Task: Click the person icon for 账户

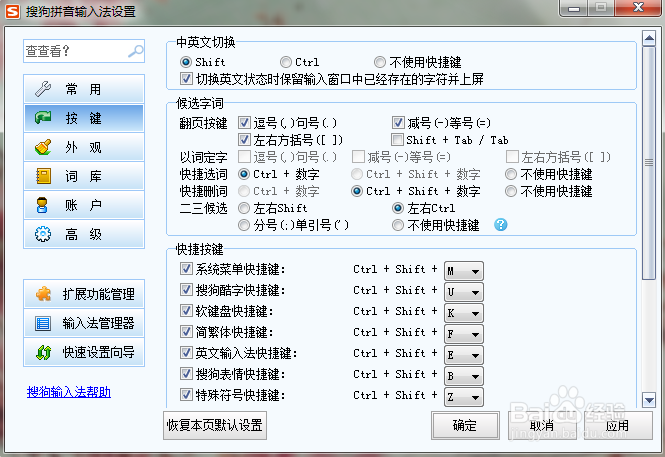Action: (x=43, y=206)
